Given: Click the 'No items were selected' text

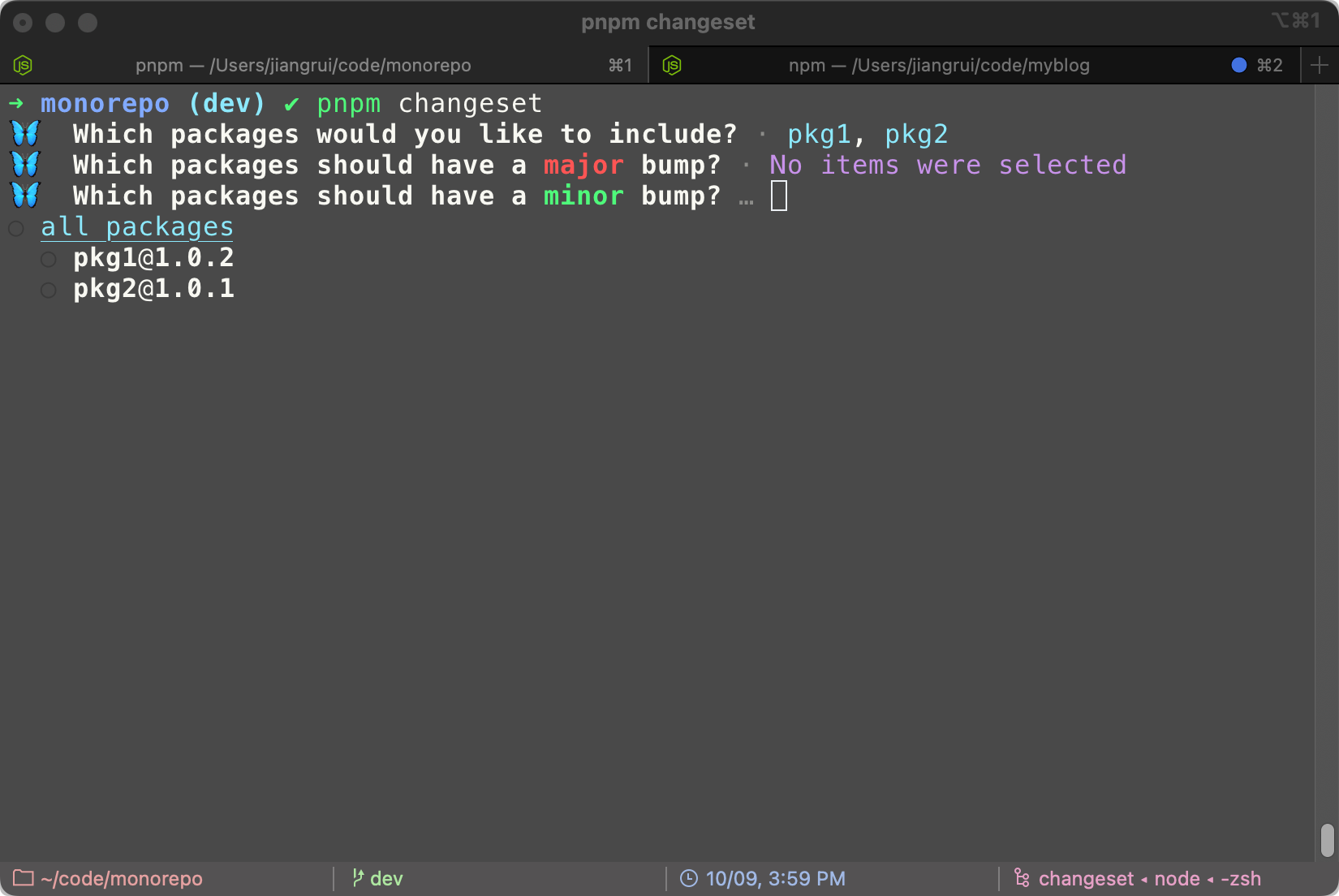Looking at the screenshot, I should pos(948,165).
